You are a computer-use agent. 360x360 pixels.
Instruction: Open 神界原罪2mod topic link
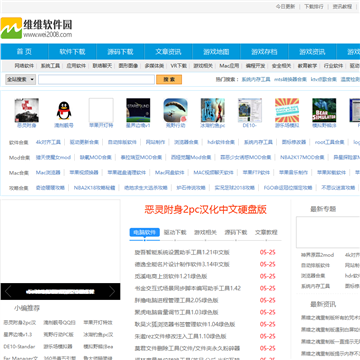(x=317, y=255)
